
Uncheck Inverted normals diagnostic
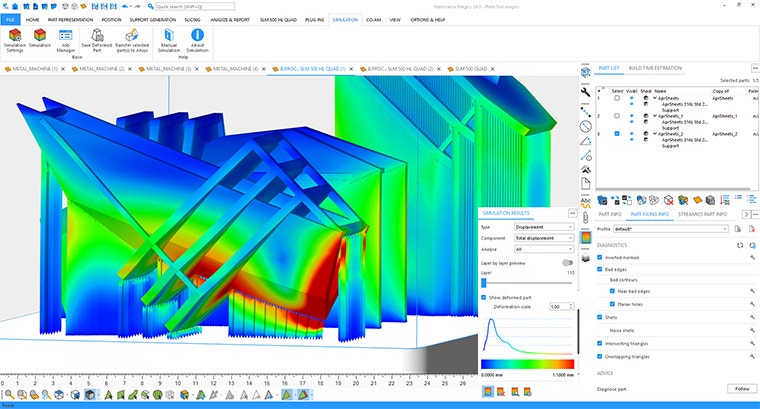pyautogui.click(x=600, y=257)
